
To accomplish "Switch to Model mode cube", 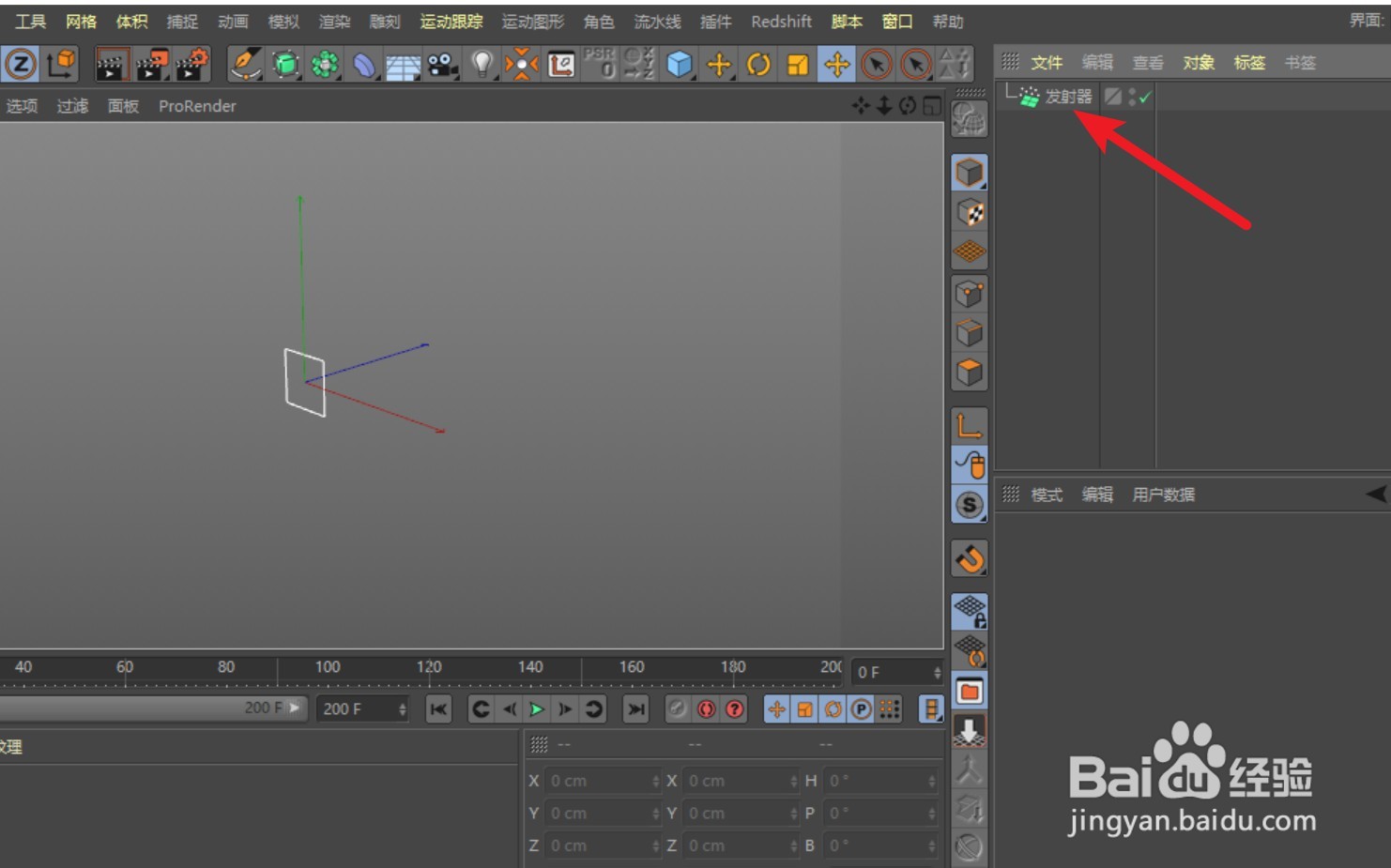I will (x=970, y=173).
